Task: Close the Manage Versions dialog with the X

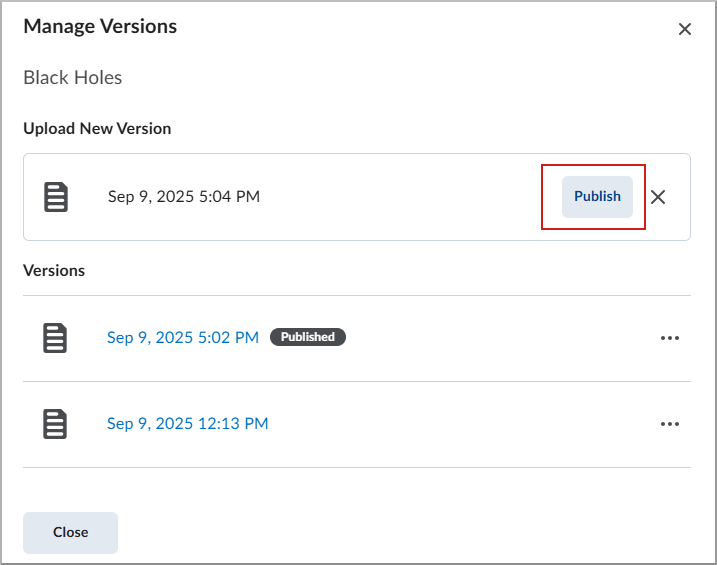Action: coord(685,29)
